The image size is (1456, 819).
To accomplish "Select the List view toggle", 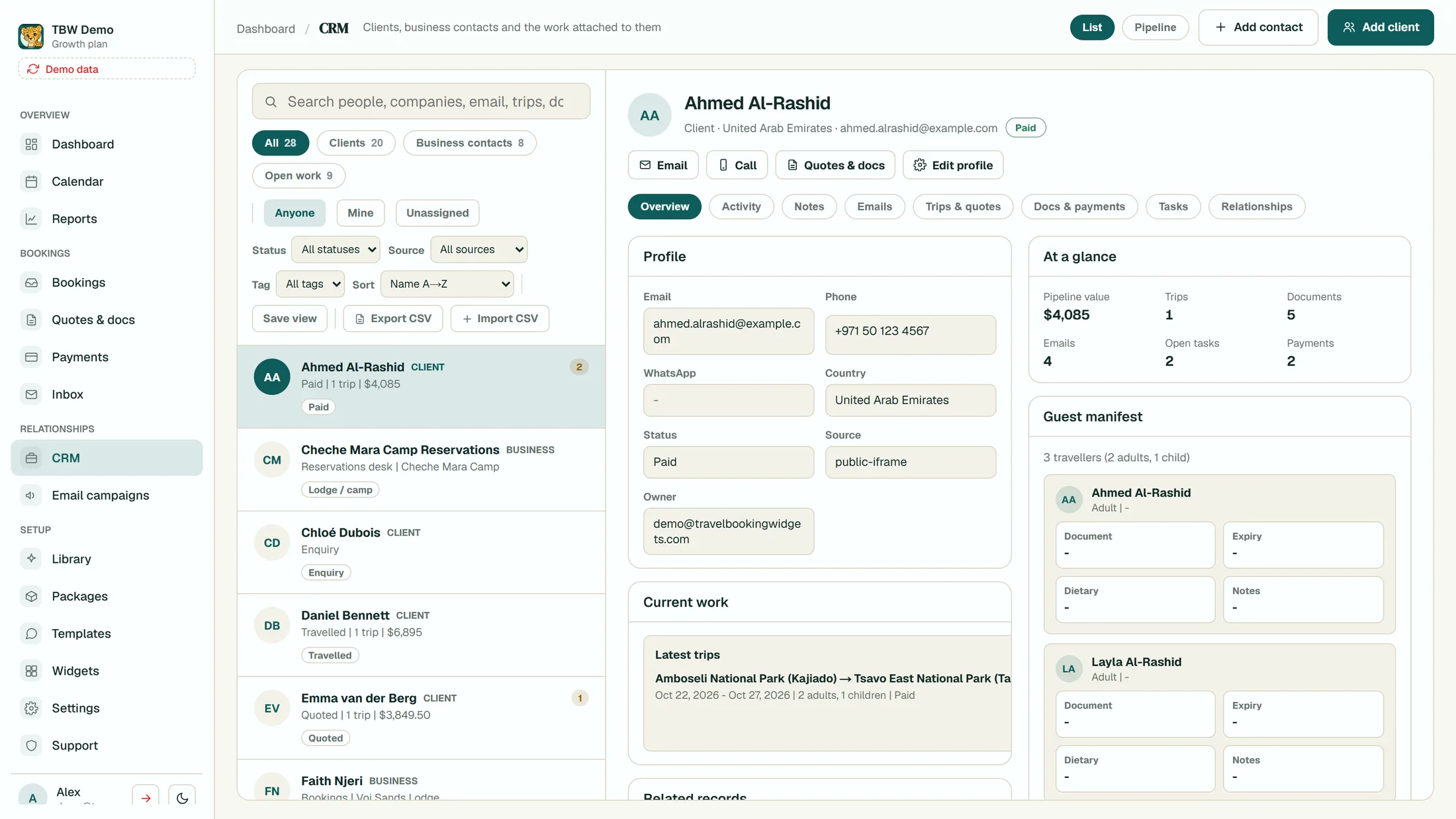I will (x=1092, y=27).
